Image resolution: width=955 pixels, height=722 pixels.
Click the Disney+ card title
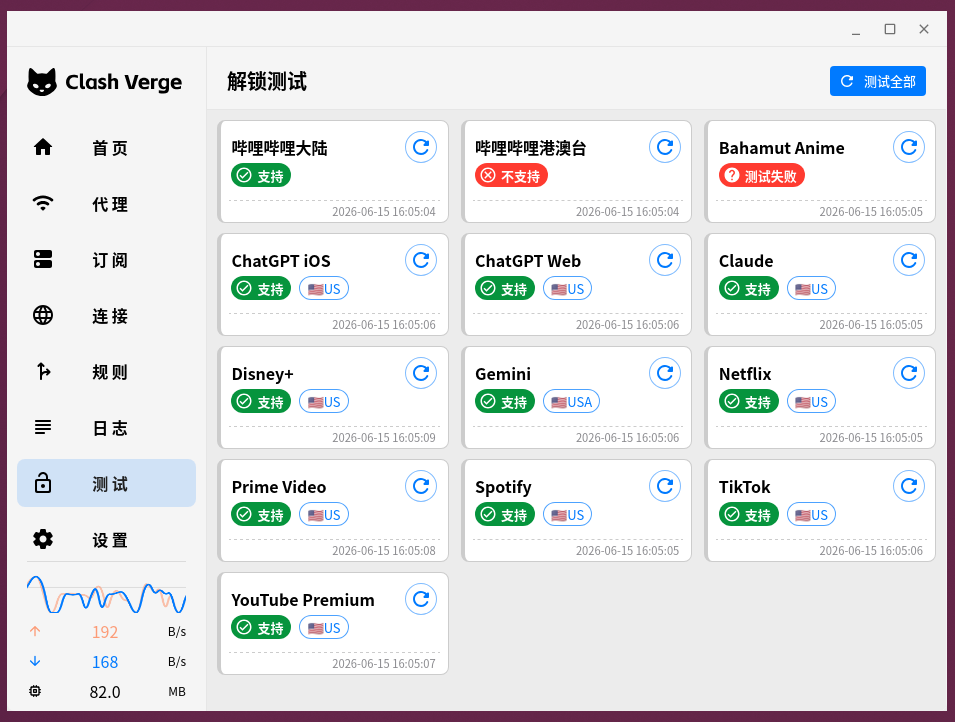(x=263, y=373)
